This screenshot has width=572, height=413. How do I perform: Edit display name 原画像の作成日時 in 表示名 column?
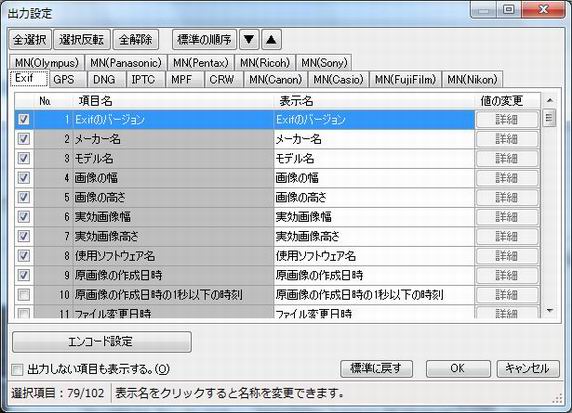374,275
